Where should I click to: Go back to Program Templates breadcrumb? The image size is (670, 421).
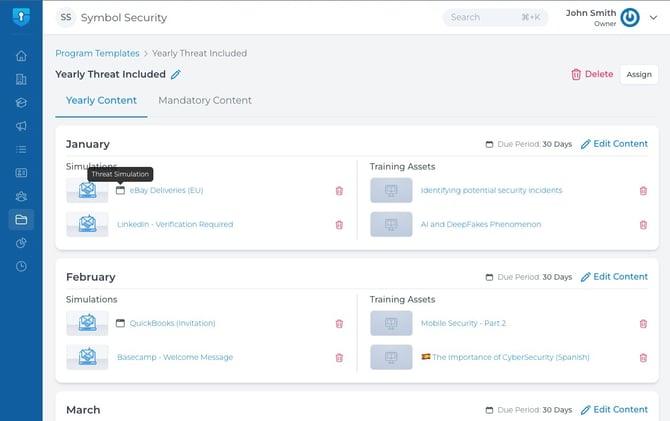point(97,53)
